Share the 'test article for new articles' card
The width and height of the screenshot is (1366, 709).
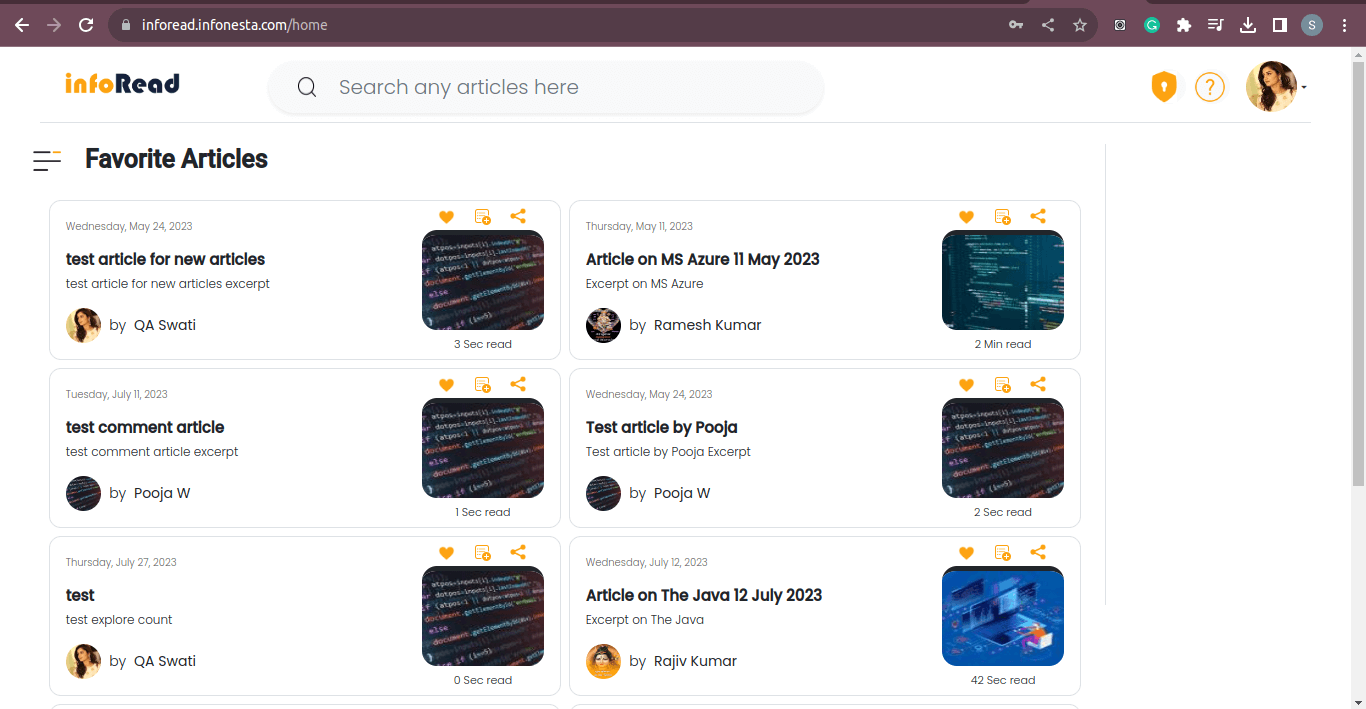pyautogui.click(x=518, y=216)
